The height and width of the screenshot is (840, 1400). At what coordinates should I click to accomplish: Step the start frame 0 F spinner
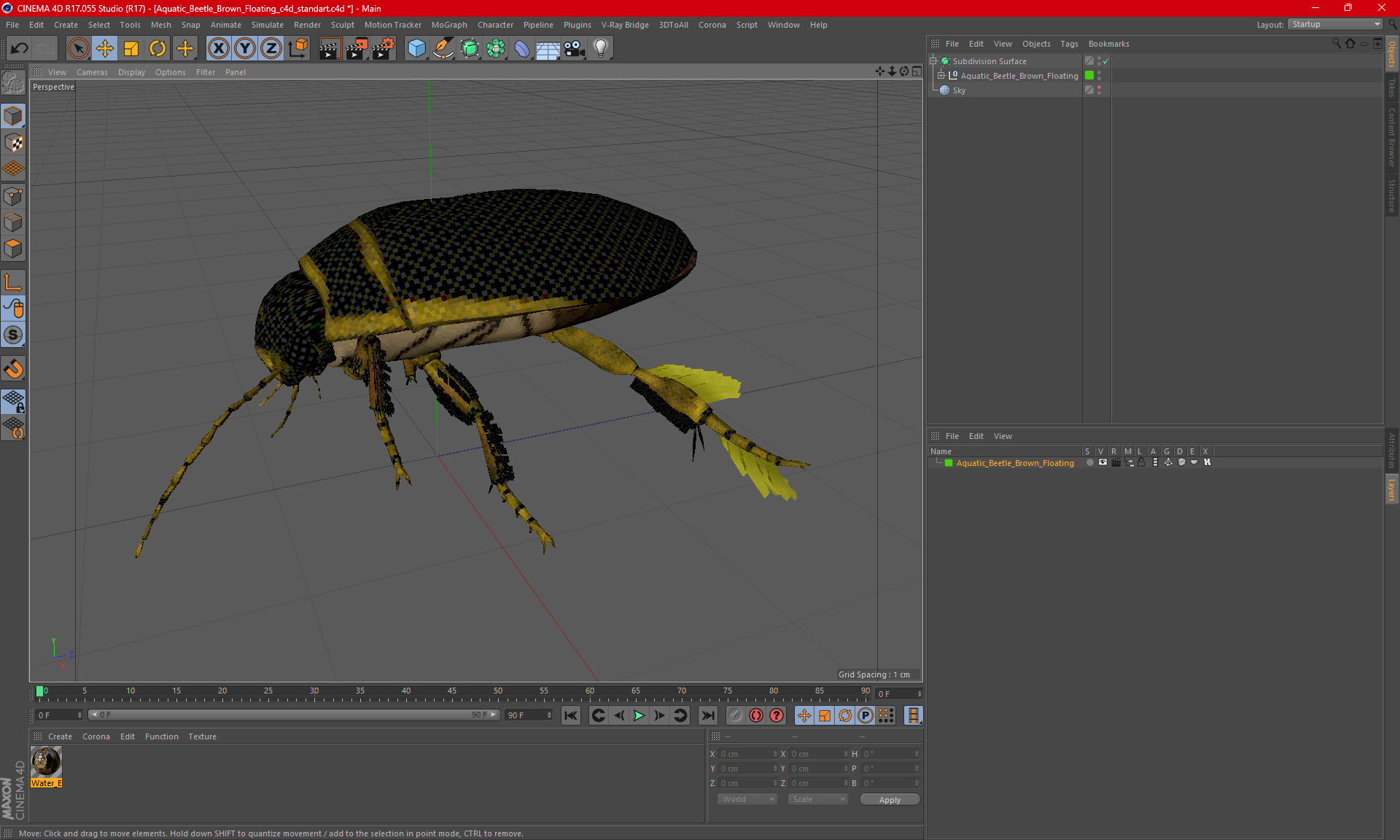(x=79, y=715)
